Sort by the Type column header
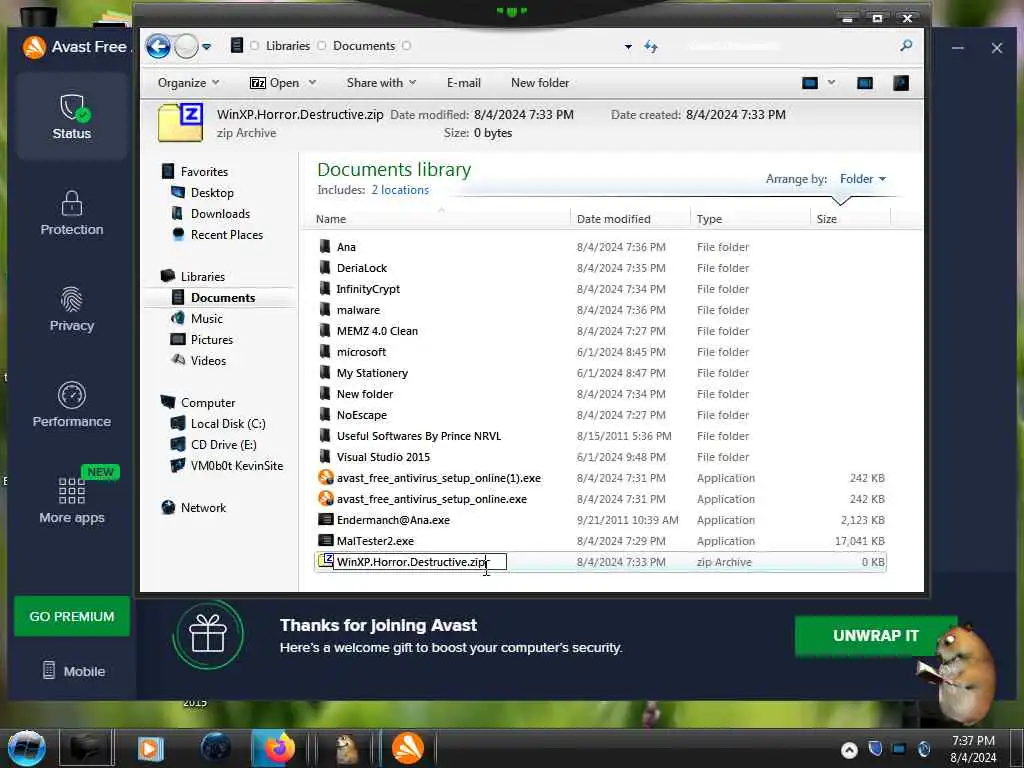1024x768 pixels. pyautogui.click(x=750, y=219)
